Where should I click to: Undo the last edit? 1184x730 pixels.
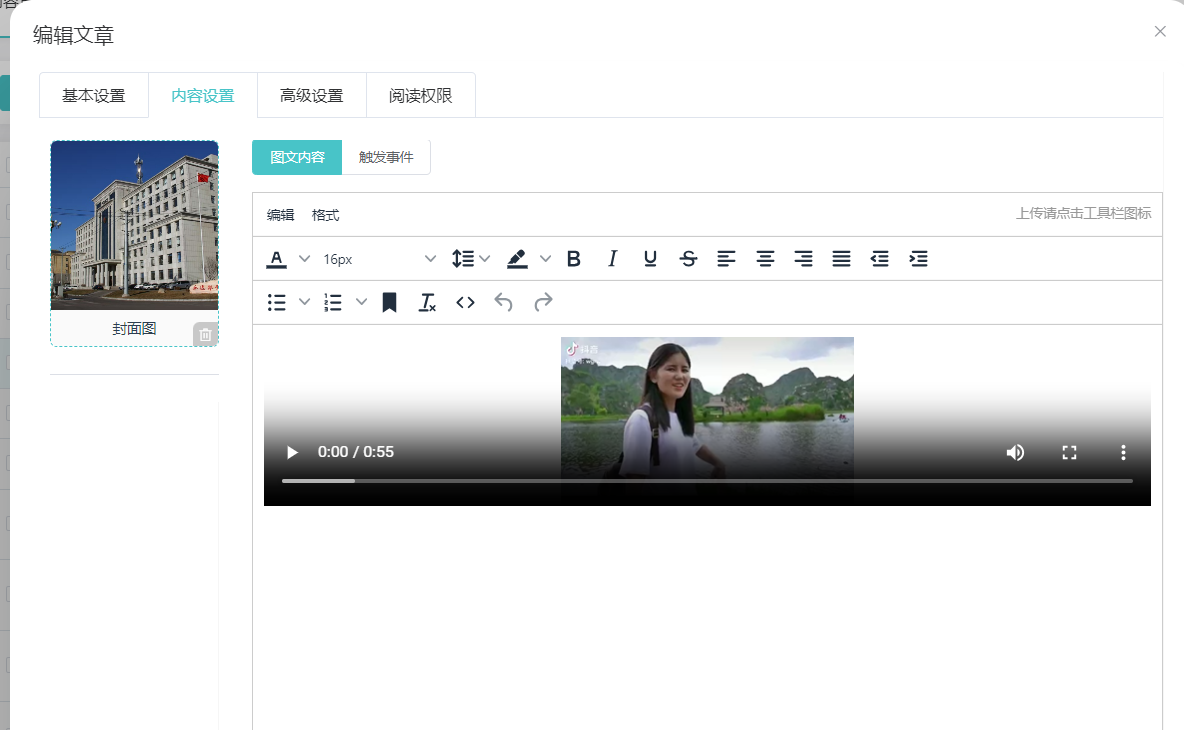pos(503,302)
